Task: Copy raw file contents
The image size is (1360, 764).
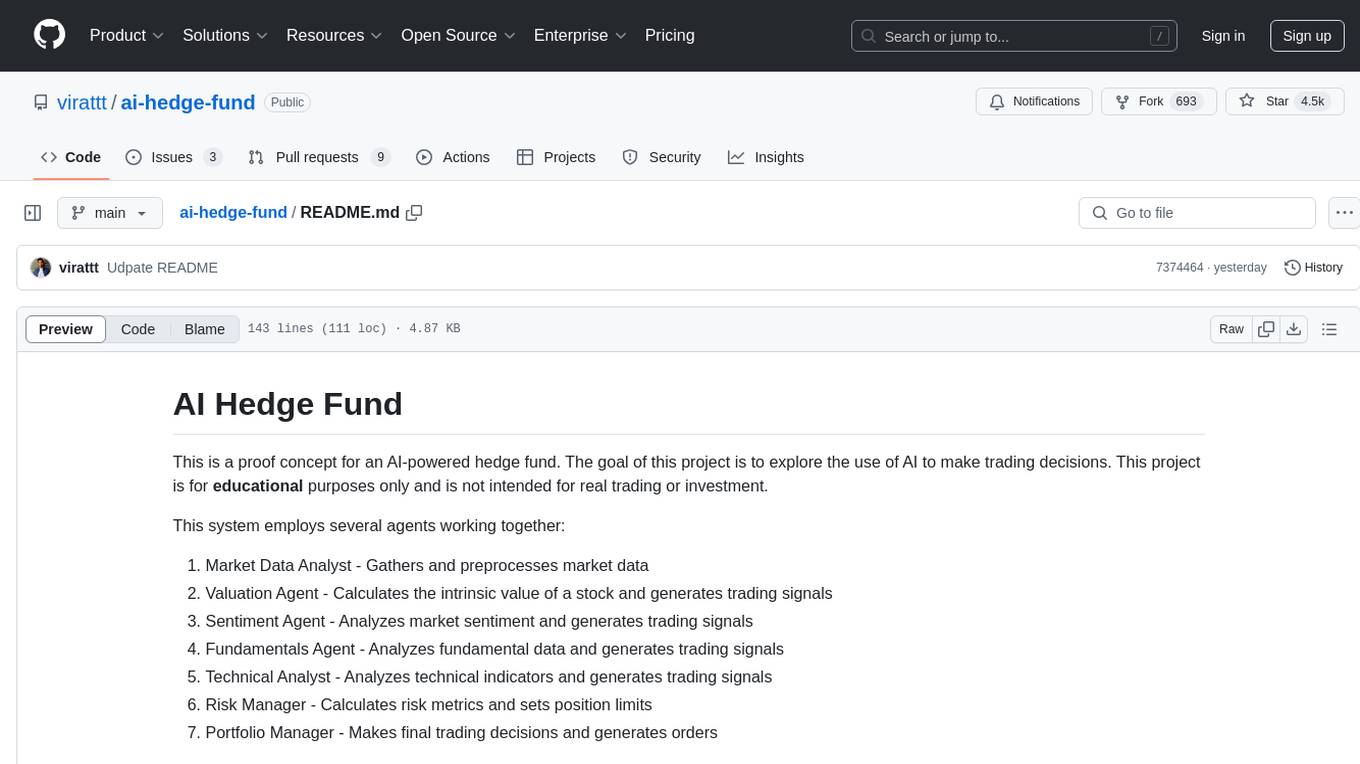Action: click(1266, 329)
